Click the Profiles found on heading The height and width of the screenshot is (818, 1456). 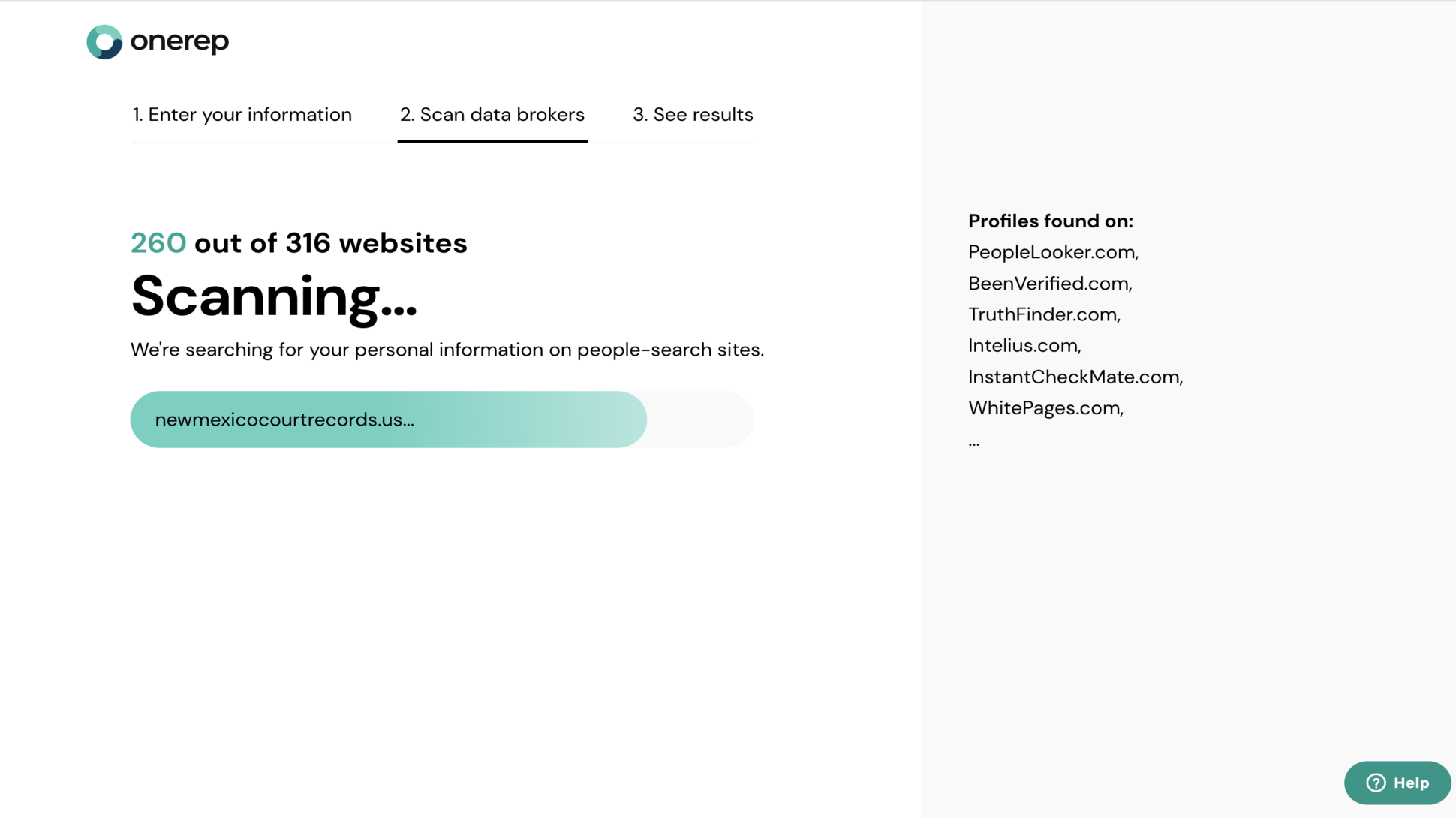(1050, 221)
